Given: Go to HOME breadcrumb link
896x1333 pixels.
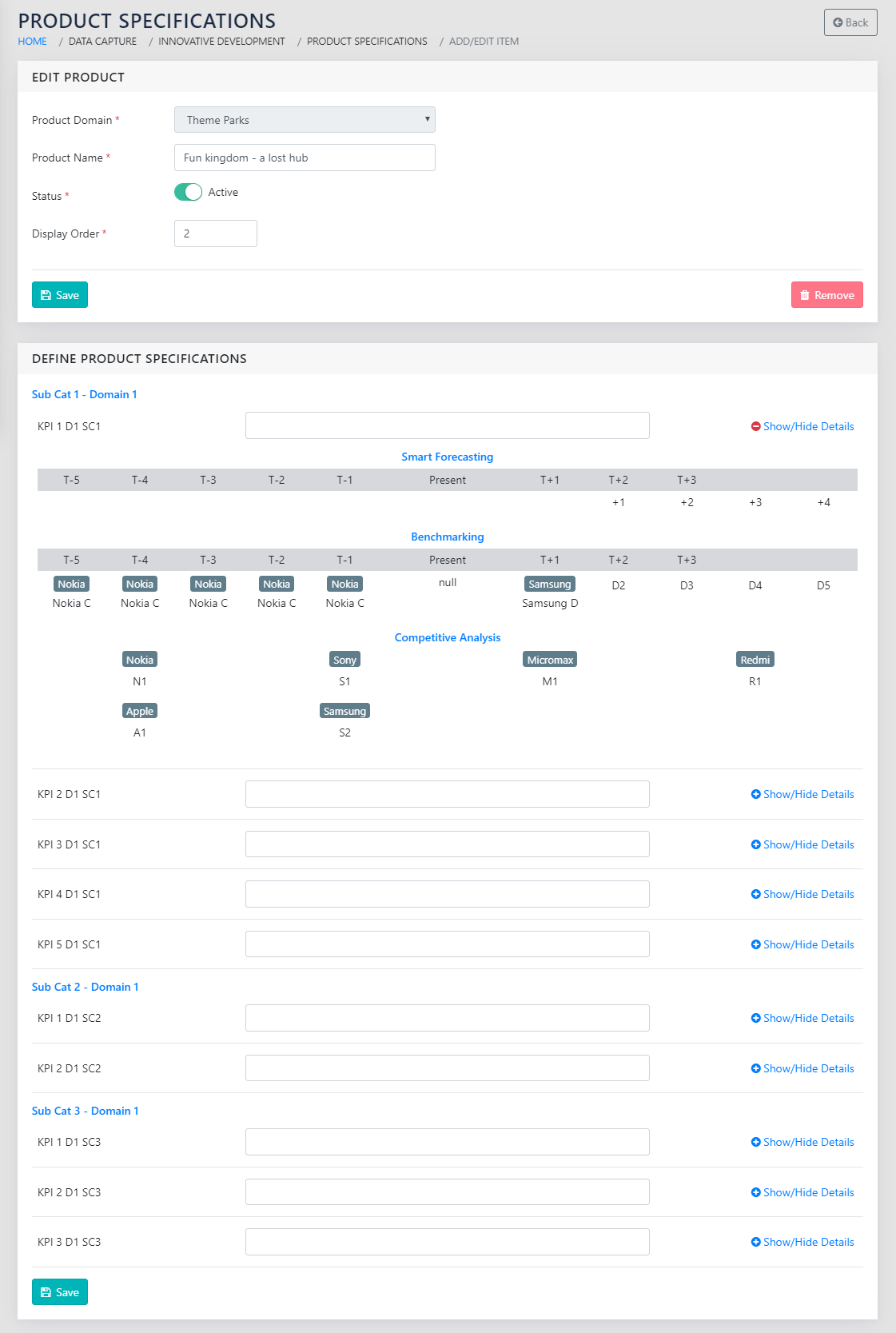Looking at the screenshot, I should pos(32,42).
